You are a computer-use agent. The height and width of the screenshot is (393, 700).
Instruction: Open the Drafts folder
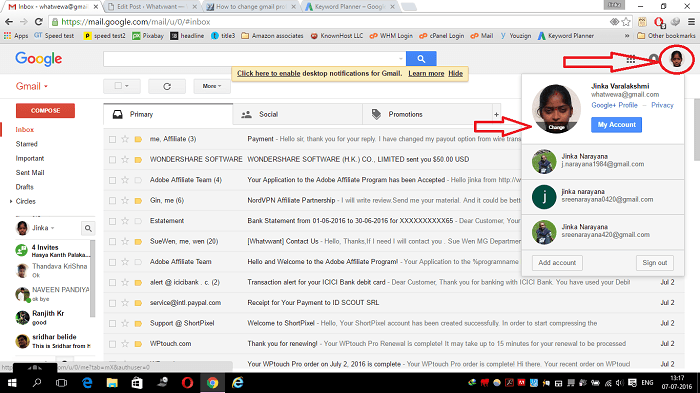(x=25, y=187)
